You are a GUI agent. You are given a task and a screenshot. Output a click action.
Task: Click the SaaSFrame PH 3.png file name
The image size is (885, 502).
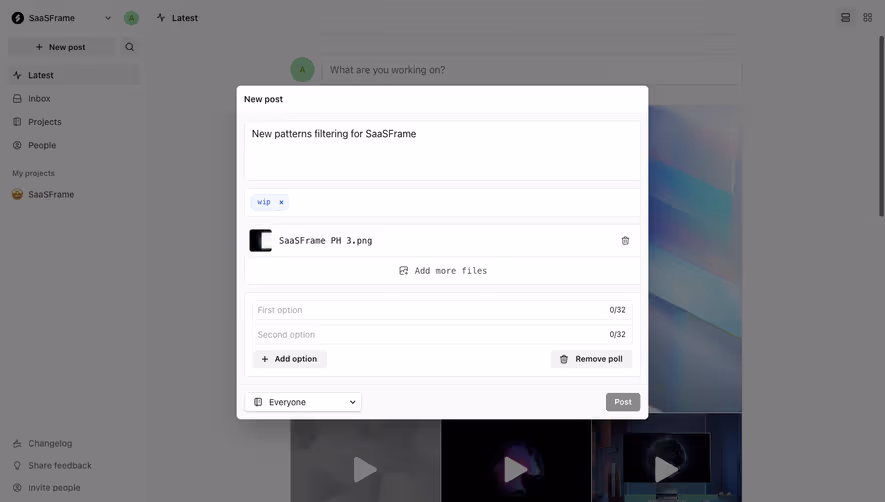point(325,241)
